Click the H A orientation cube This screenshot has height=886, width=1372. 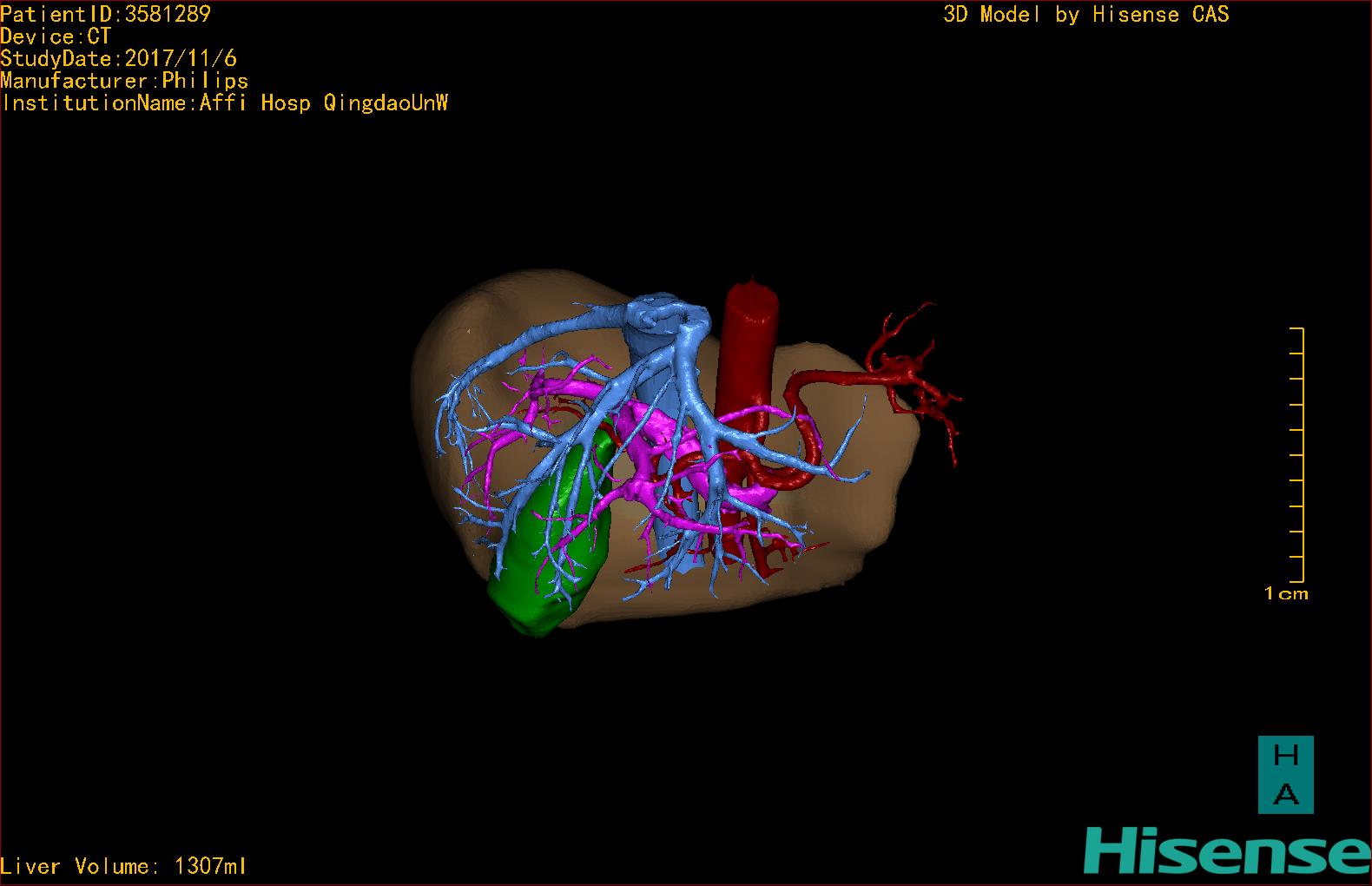pos(1285,775)
